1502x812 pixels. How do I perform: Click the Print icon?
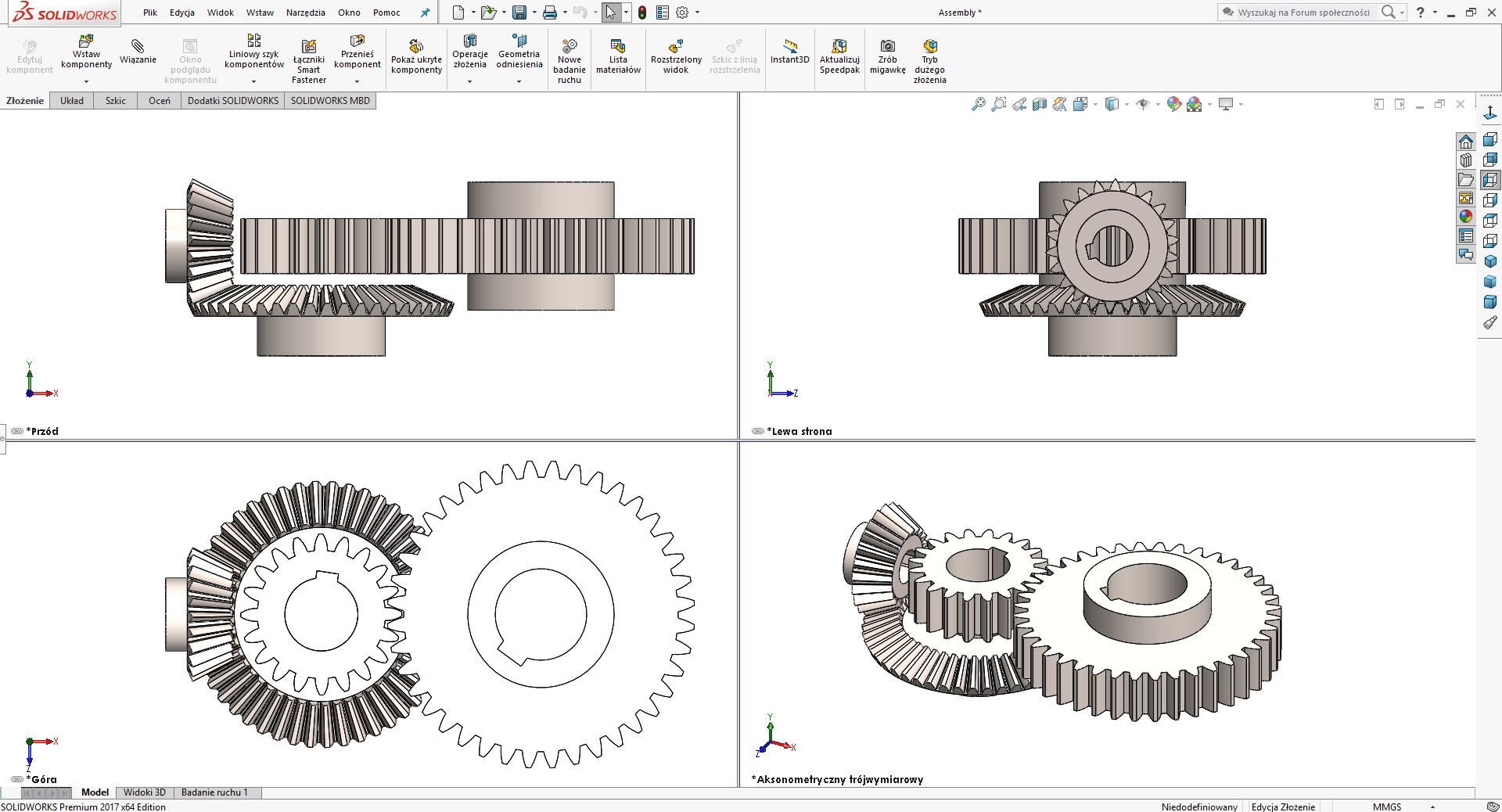click(x=550, y=13)
